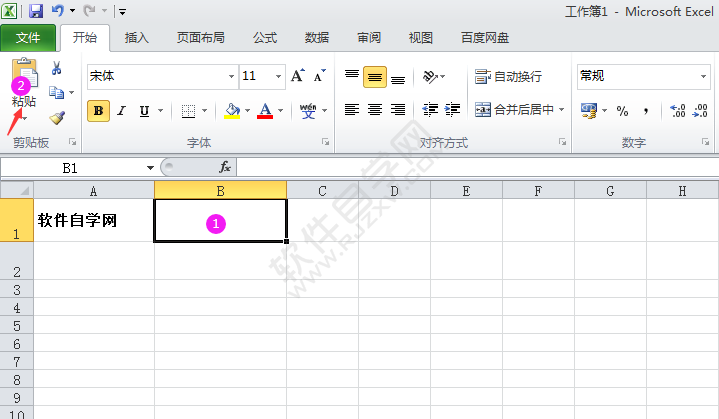Toggle middle vertical alignment
719x419 pixels.
(375, 77)
